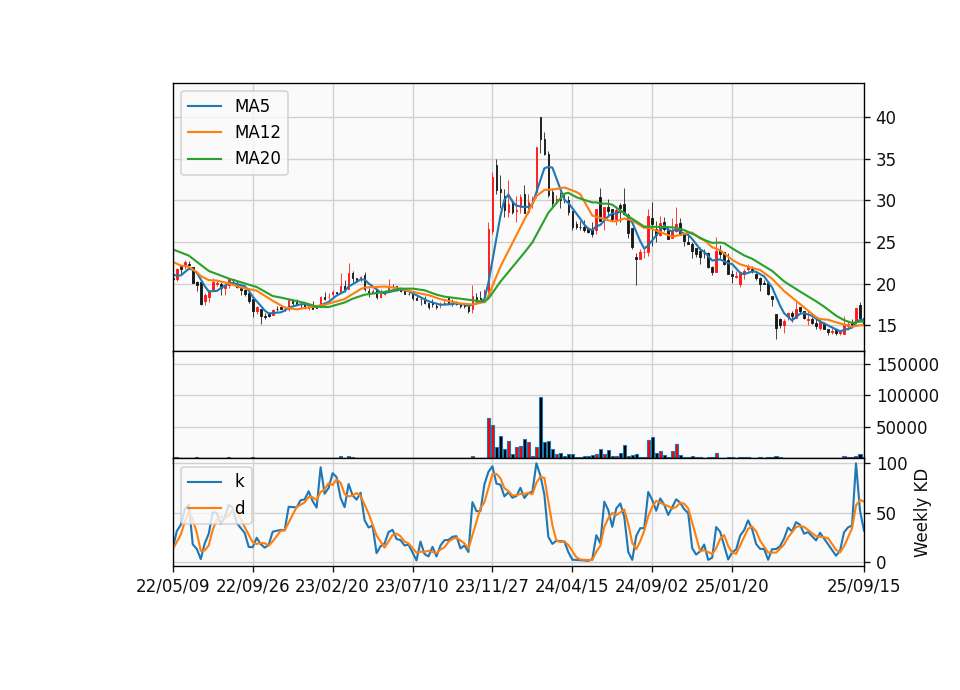Image resolution: width=960 pixels, height=690 pixels.
Task: Click the KD axis value 50
Action: pos(885,514)
